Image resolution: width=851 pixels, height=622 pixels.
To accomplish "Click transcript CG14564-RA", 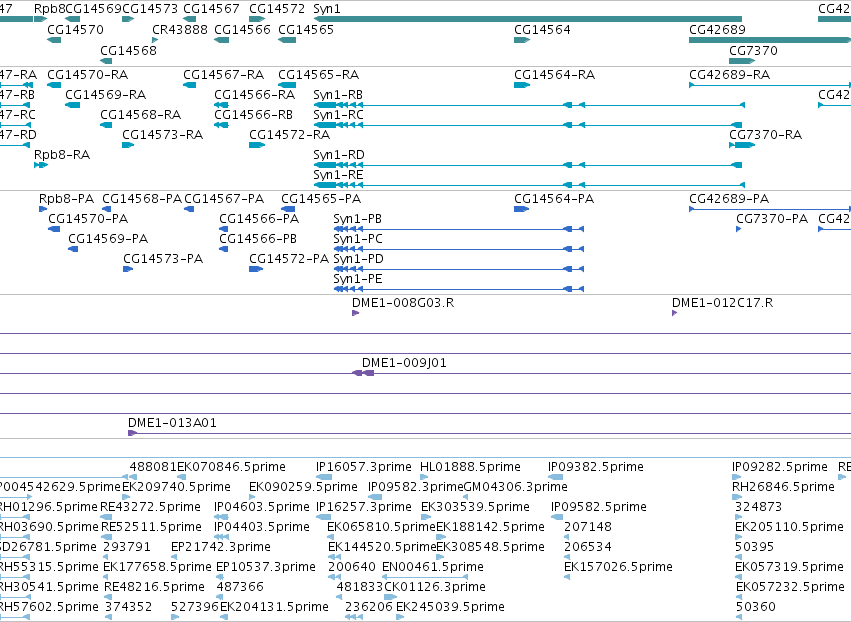I will [x=522, y=85].
